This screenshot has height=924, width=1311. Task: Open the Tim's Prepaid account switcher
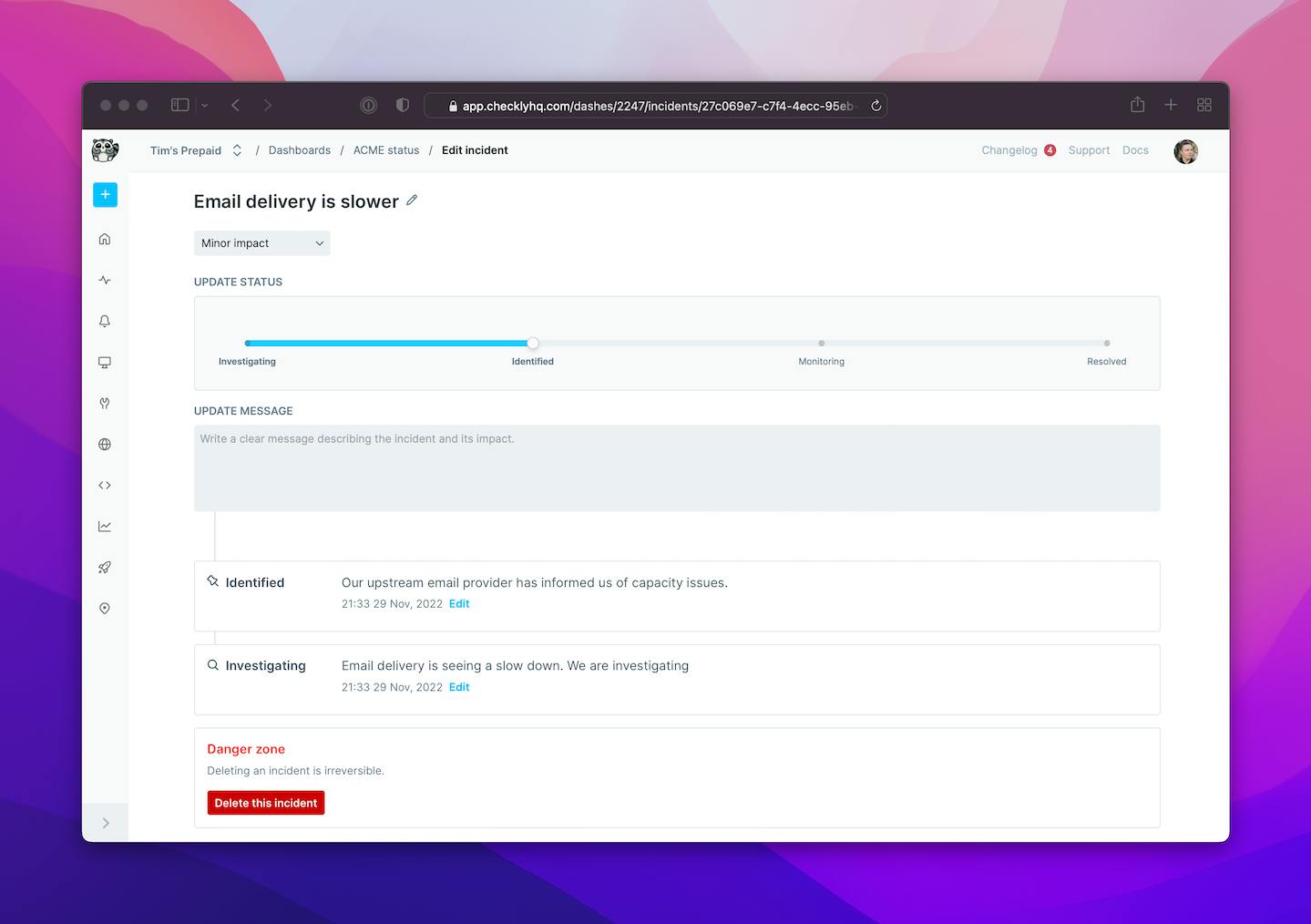click(x=196, y=150)
